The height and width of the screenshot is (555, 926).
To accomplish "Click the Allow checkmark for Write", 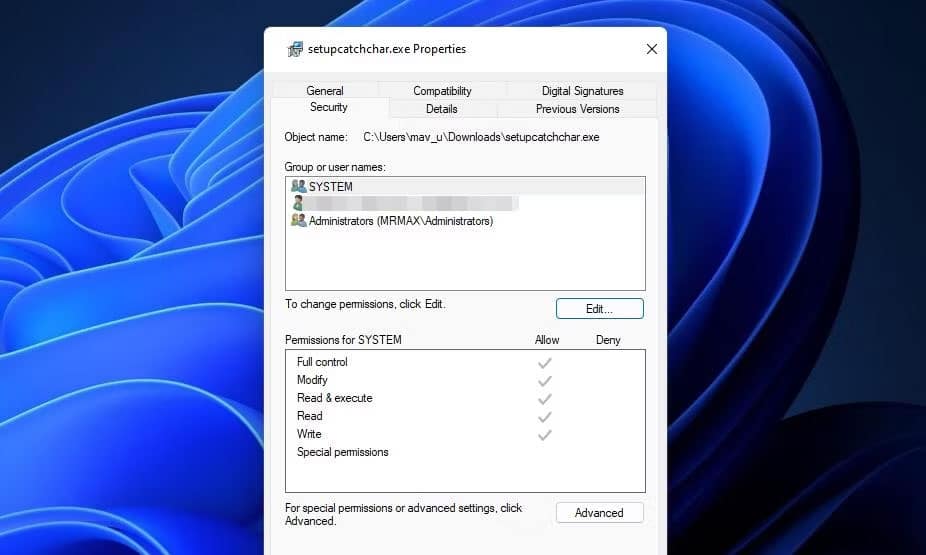I will [544, 435].
